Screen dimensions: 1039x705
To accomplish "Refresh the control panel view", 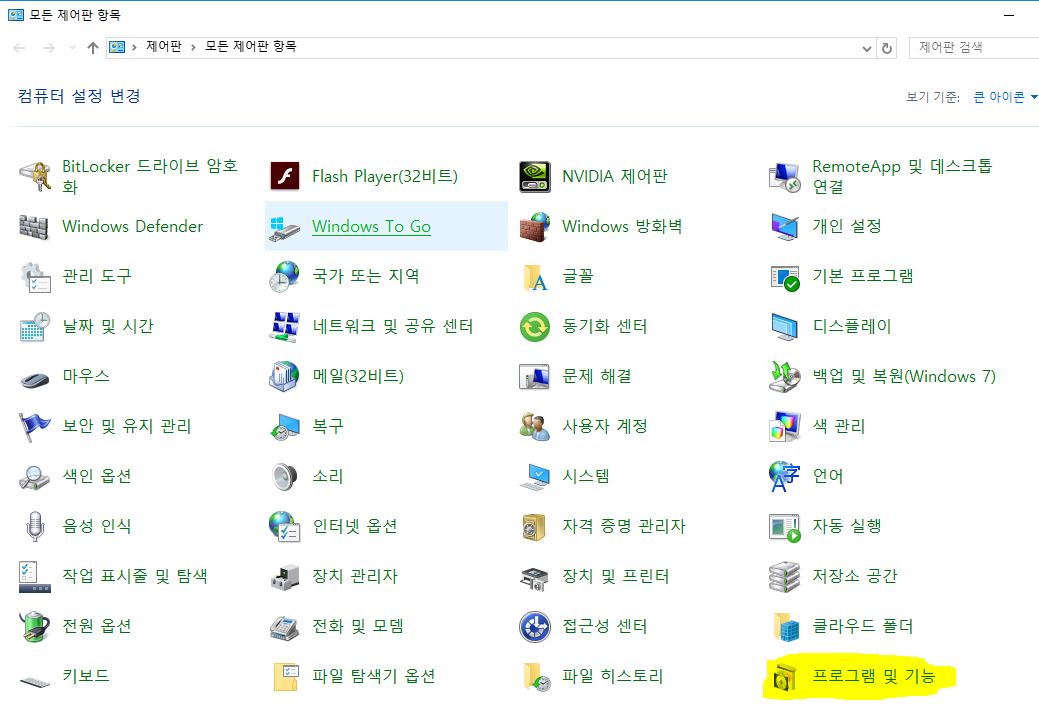I will 887,48.
